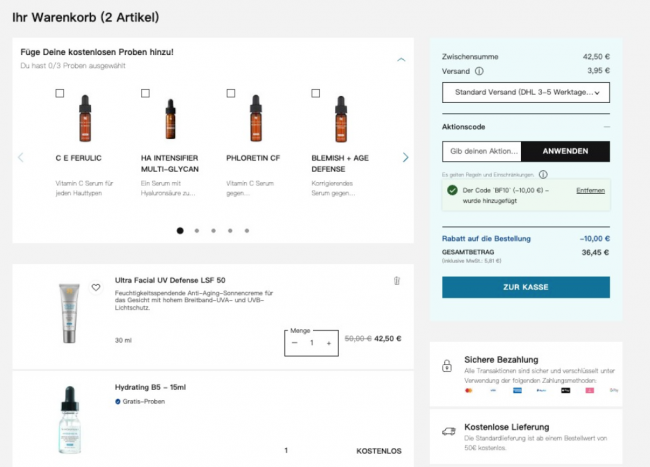Go to the second carousel page dot
Image resolution: width=650 pixels, height=467 pixels.
click(x=197, y=230)
